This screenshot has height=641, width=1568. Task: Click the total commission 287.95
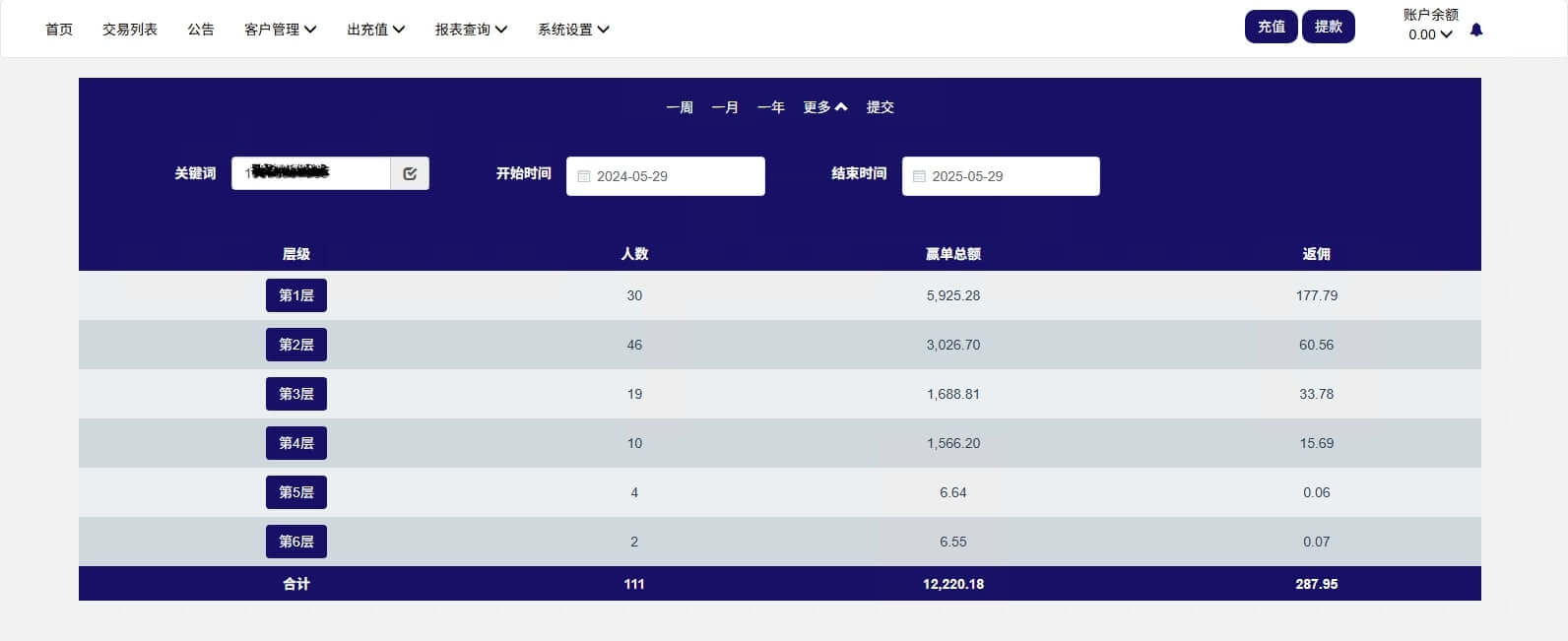pos(1317,584)
